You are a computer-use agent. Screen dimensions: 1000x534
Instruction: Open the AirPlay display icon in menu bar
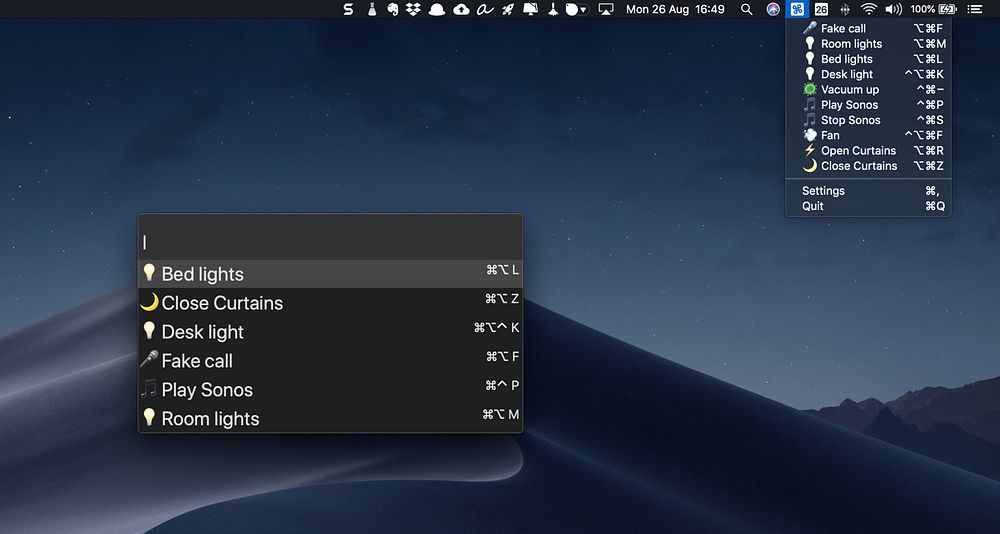(605, 9)
